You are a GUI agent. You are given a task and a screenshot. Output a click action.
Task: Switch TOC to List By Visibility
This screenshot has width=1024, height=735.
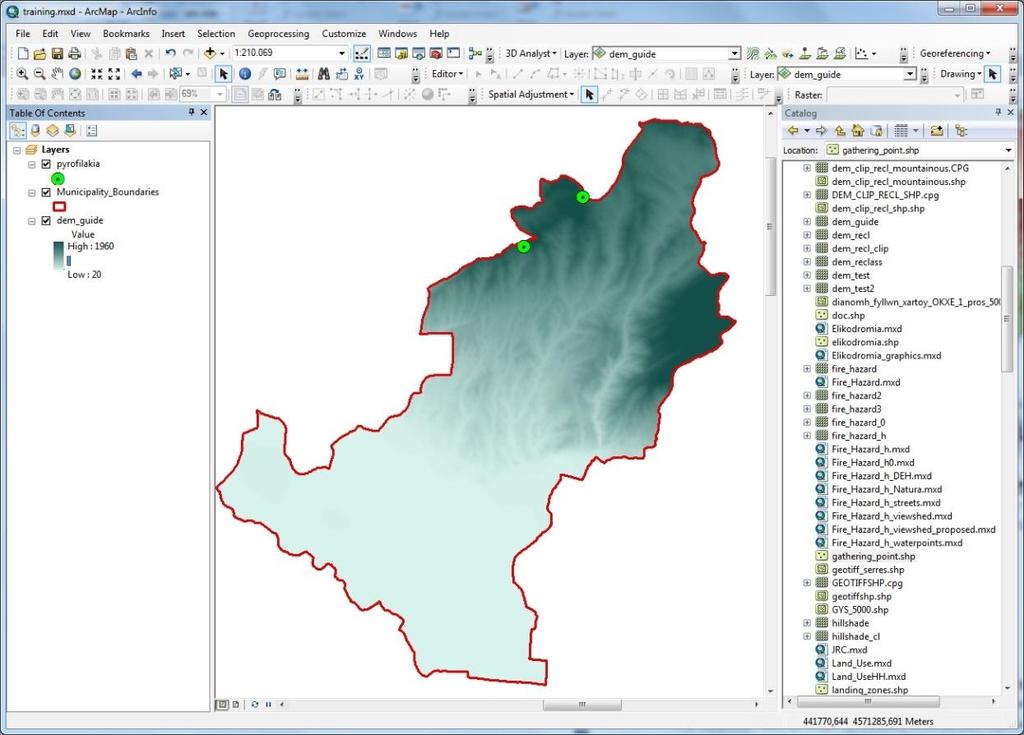53,131
